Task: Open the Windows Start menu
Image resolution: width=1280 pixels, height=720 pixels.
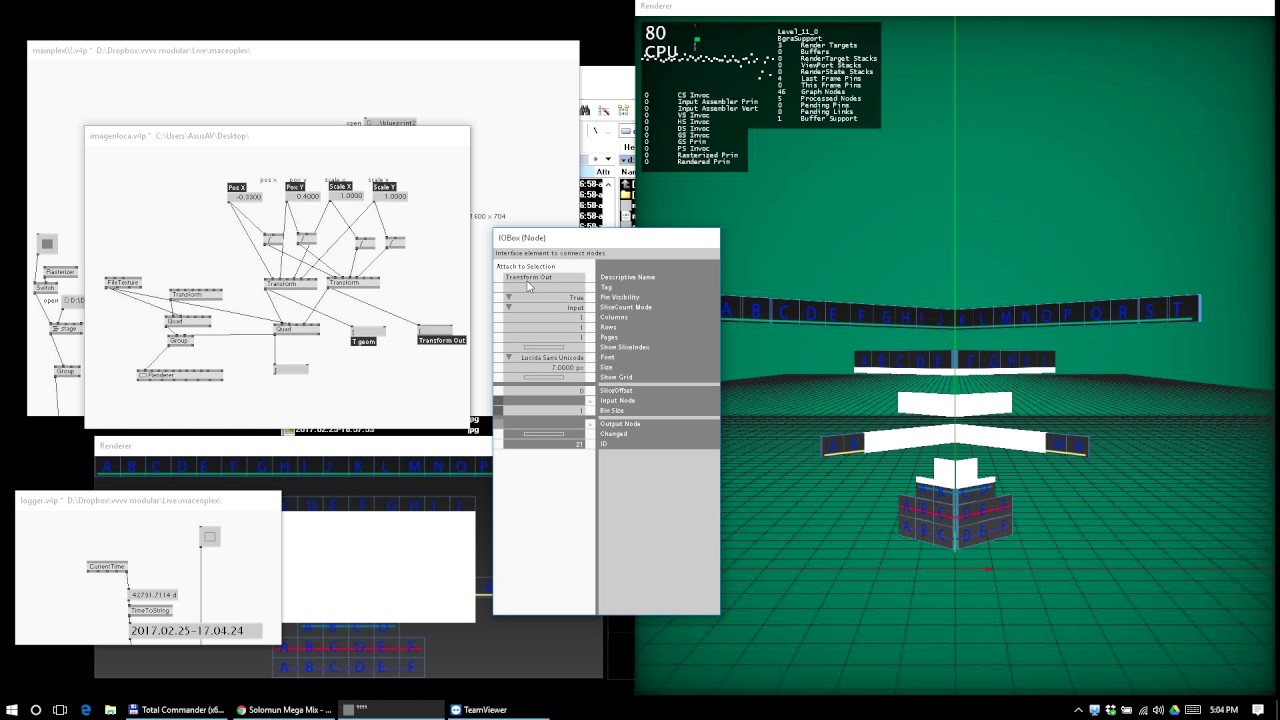Action: pyautogui.click(x=11, y=710)
